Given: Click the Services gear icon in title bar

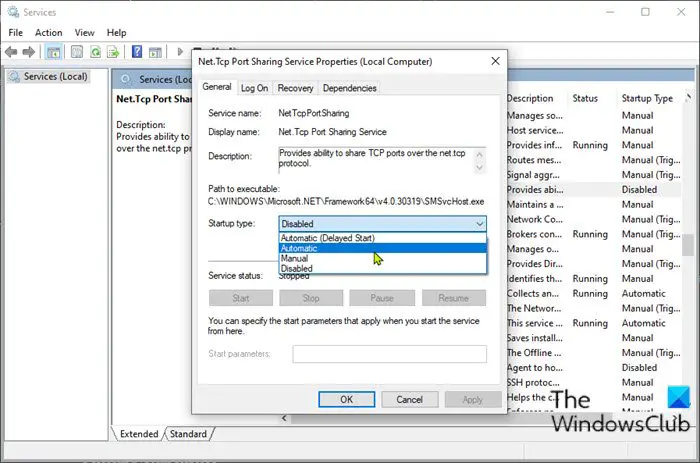Looking at the screenshot, I should [x=13, y=12].
